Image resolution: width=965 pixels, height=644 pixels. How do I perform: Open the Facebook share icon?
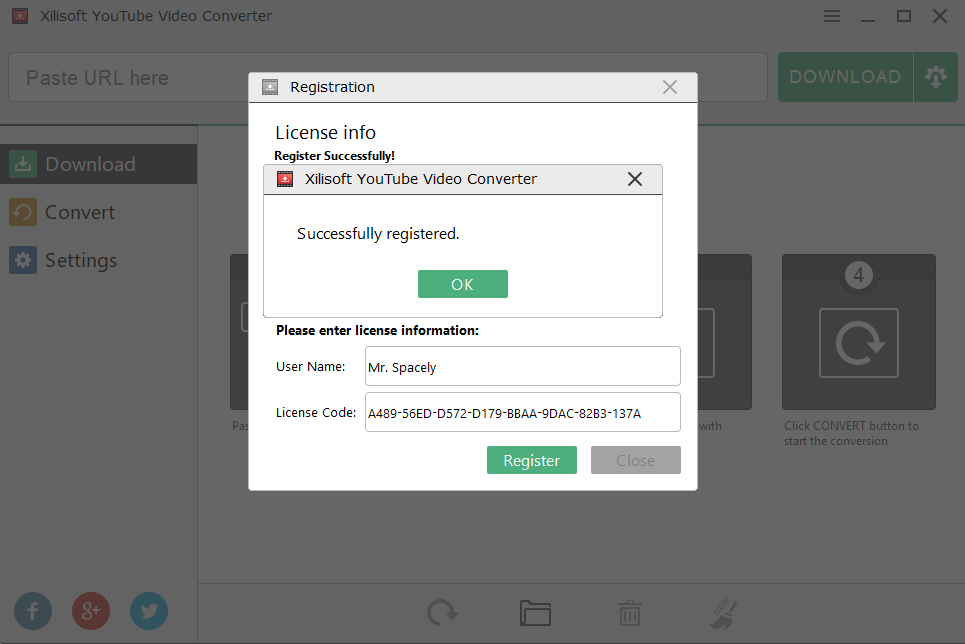coord(33,610)
